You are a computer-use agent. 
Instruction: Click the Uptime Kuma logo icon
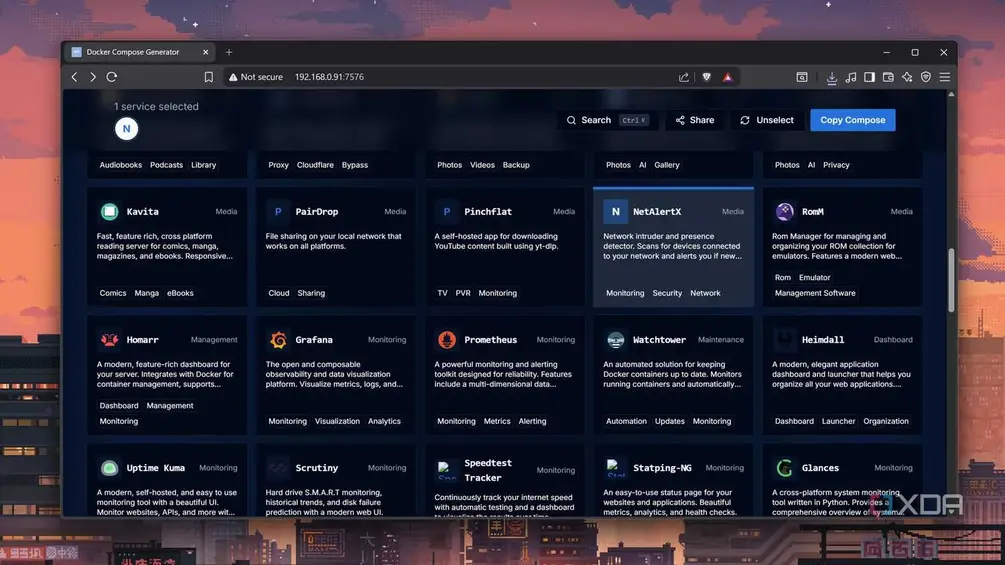[109, 468]
